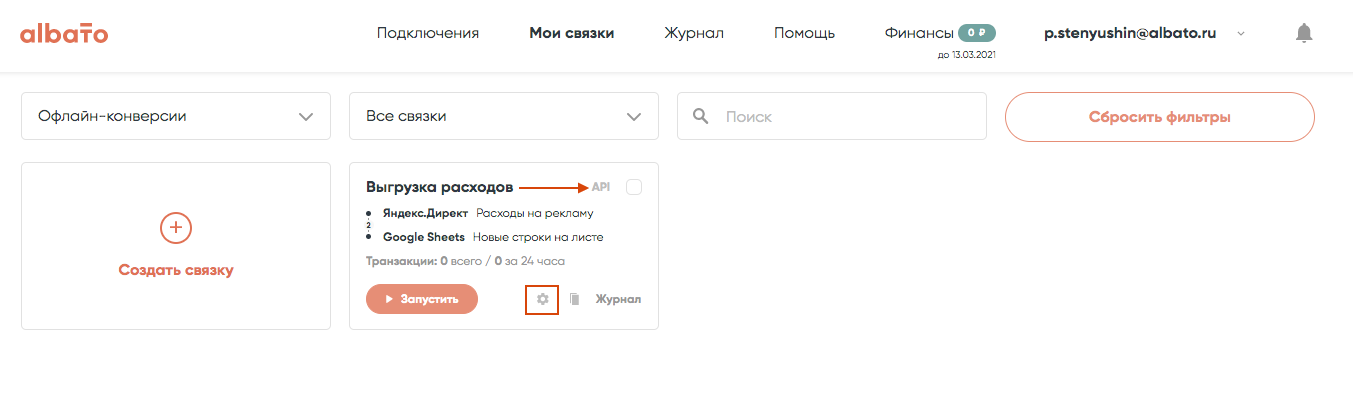Click the 0 ₽ balance badge
This screenshot has width=1353, height=406.
(976, 33)
